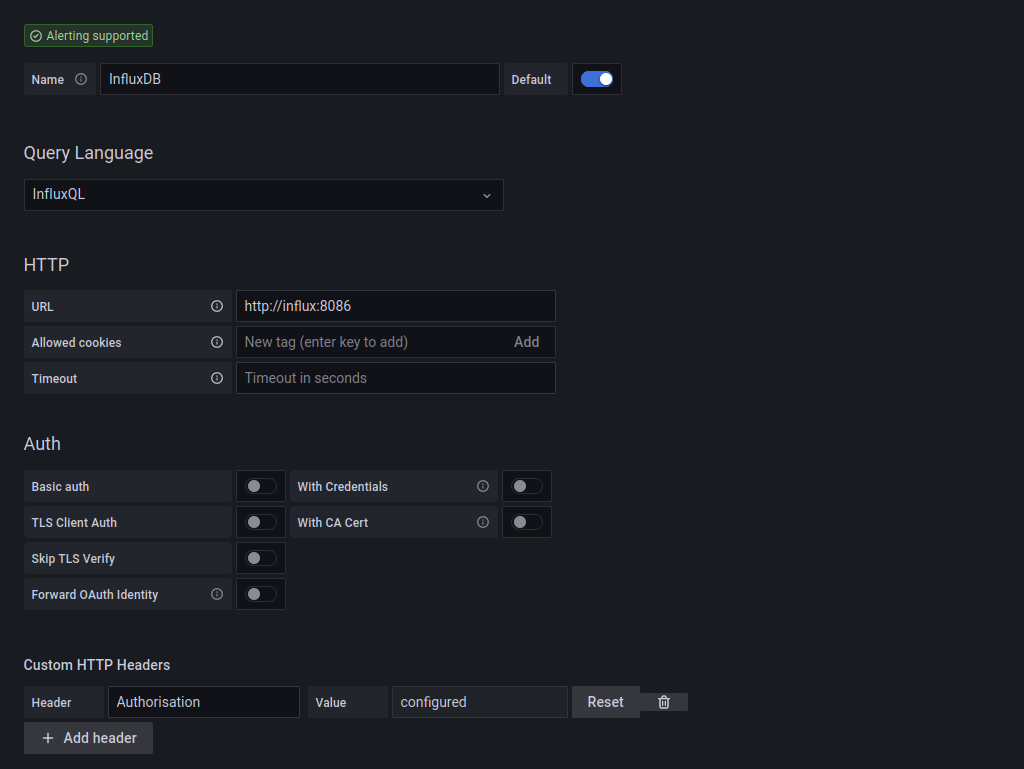Focus the URL input field
Image resolution: width=1024 pixels, height=769 pixels.
point(396,306)
